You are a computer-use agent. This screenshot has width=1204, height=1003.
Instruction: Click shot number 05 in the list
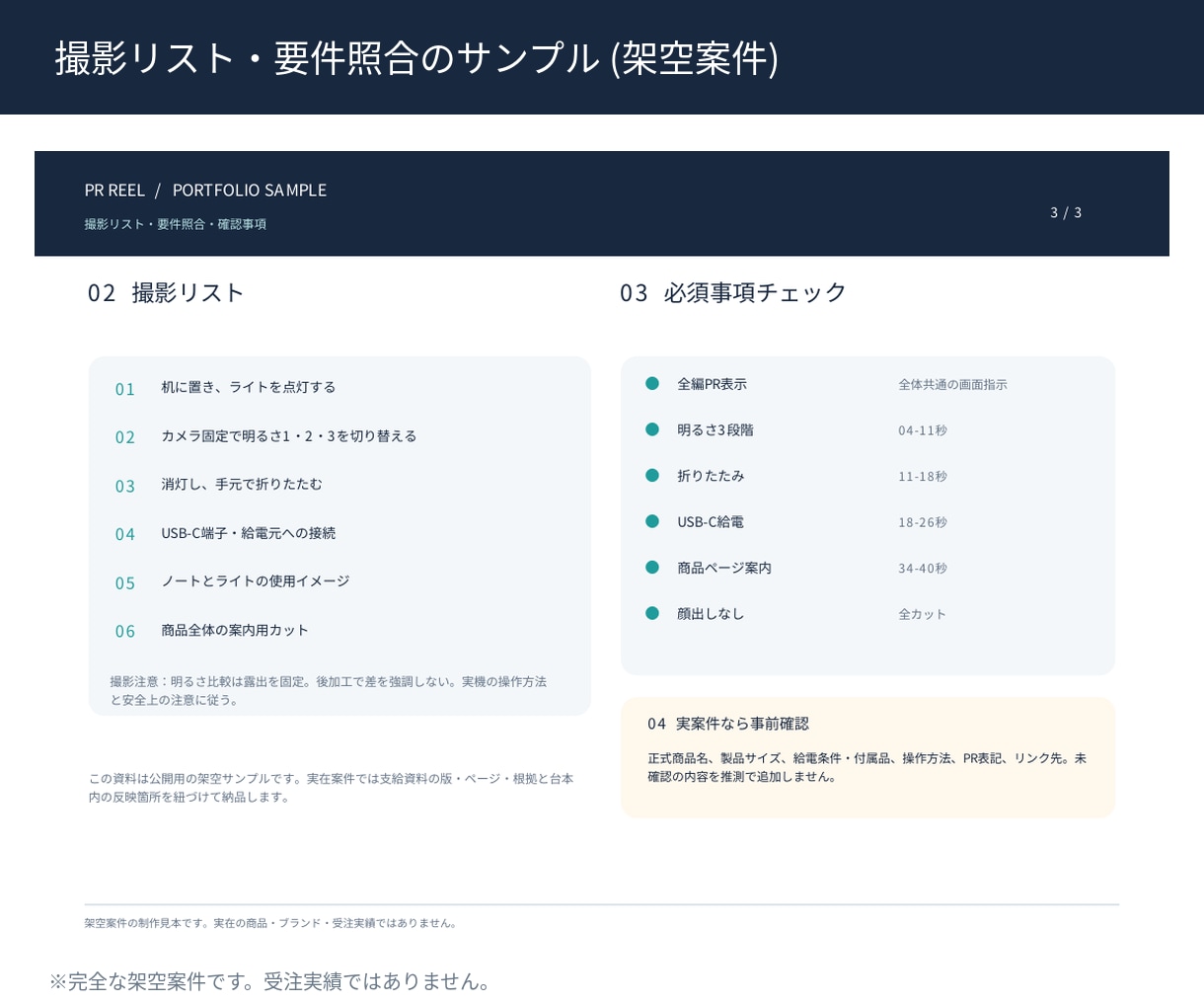coord(125,583)
